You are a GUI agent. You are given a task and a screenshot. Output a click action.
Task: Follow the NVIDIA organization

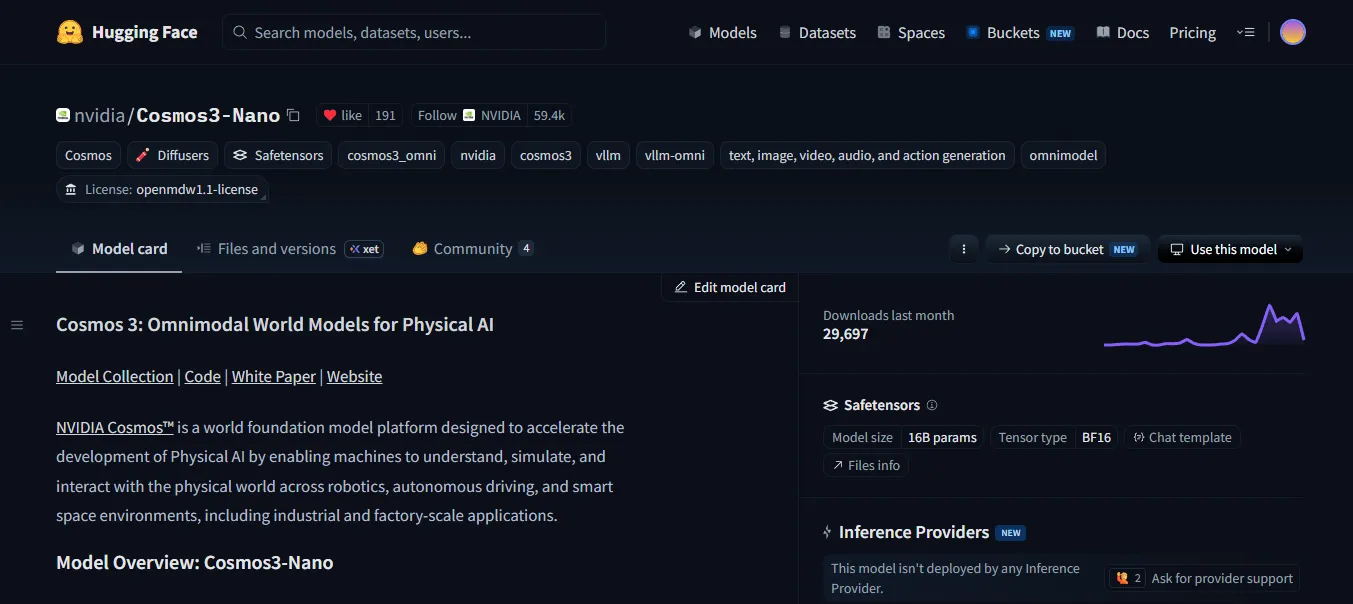[468, 115]
